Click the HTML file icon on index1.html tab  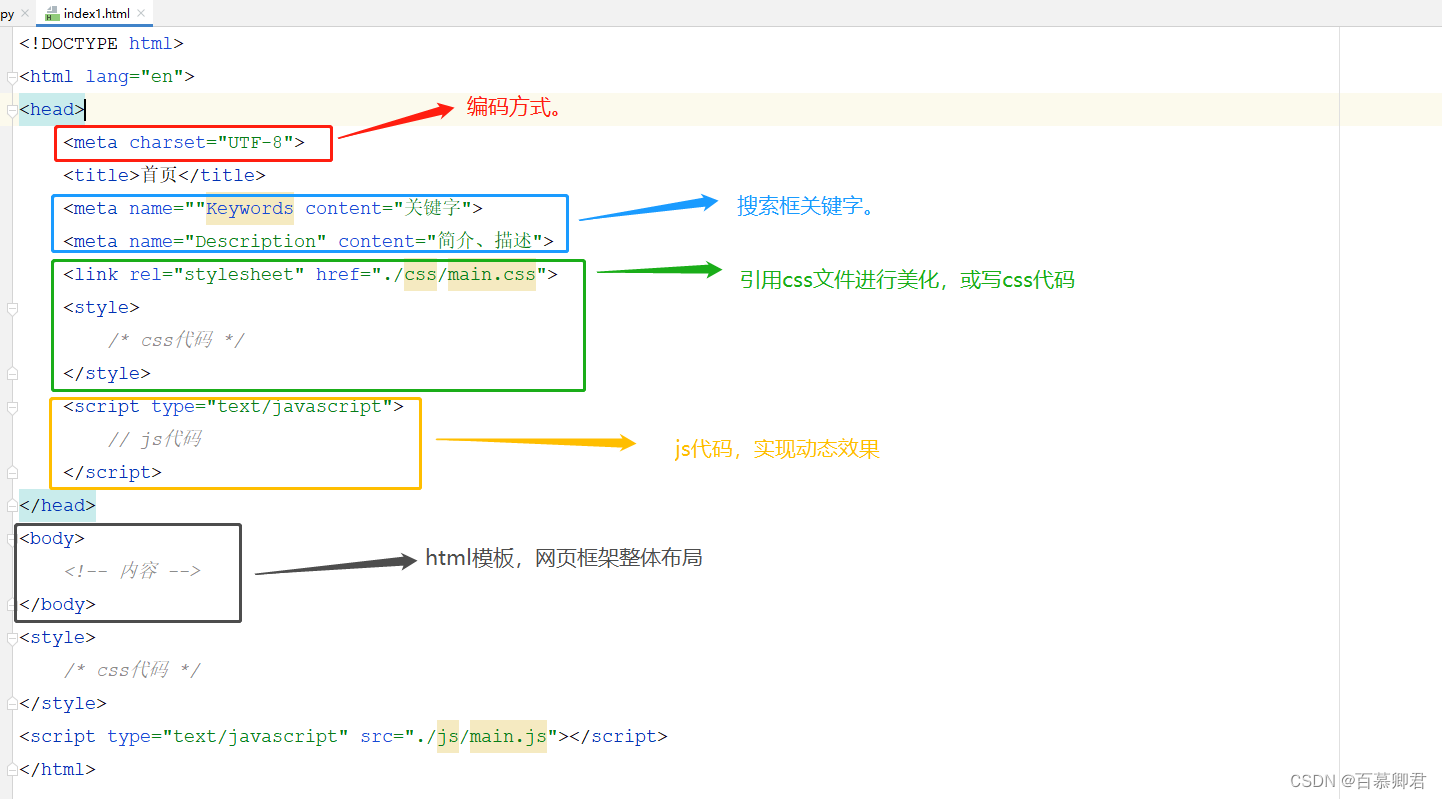click(51, 14)
